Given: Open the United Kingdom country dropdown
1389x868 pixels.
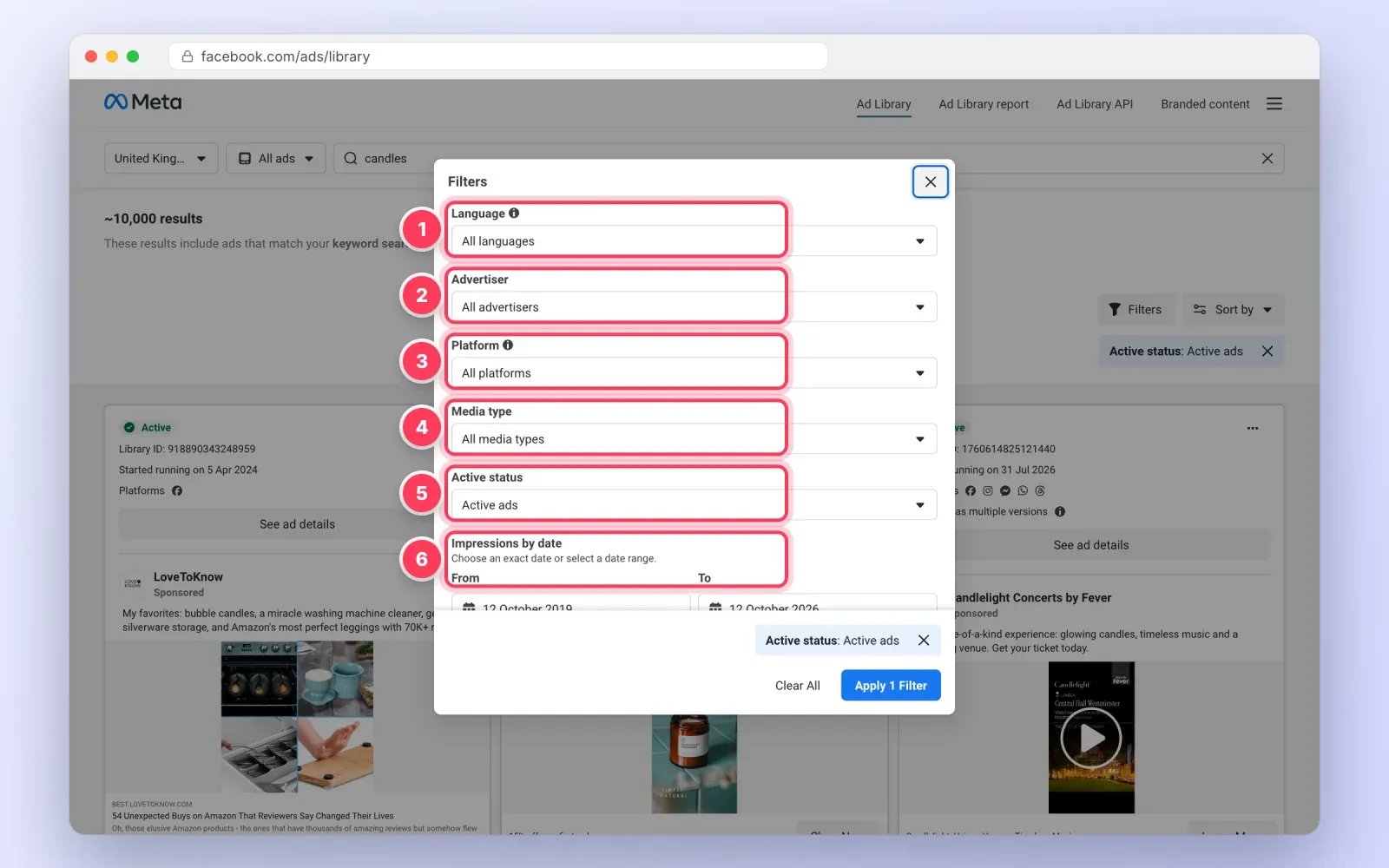Looking at the screenshot, I should [x=161, y=159].
